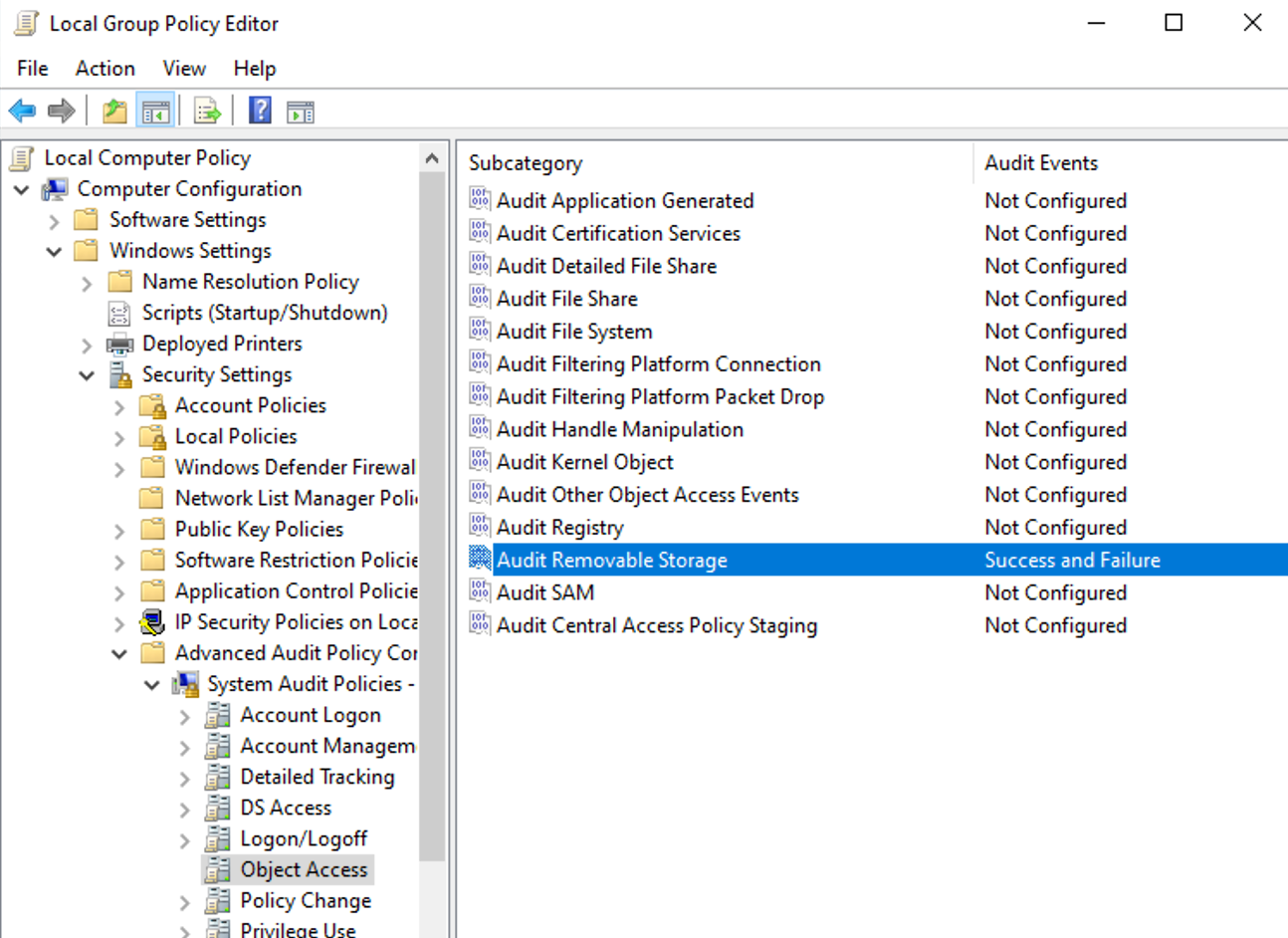
Task: Click the icon beside Audit Detailed File Share
Action: [480, 265]
